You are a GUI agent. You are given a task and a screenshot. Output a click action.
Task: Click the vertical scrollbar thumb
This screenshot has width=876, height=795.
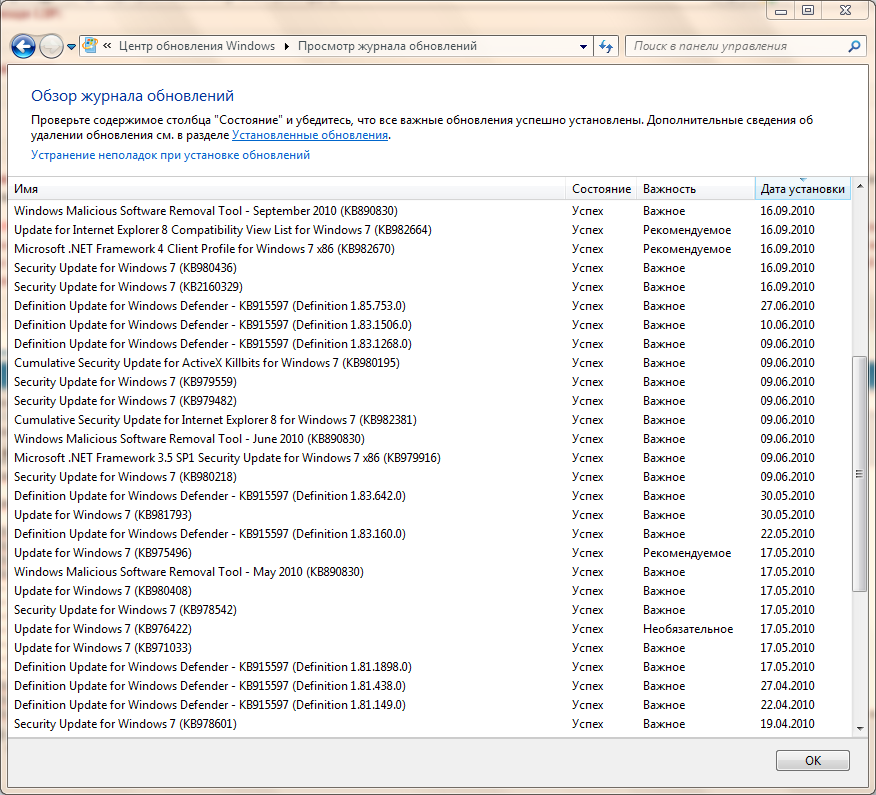[860, 473]
